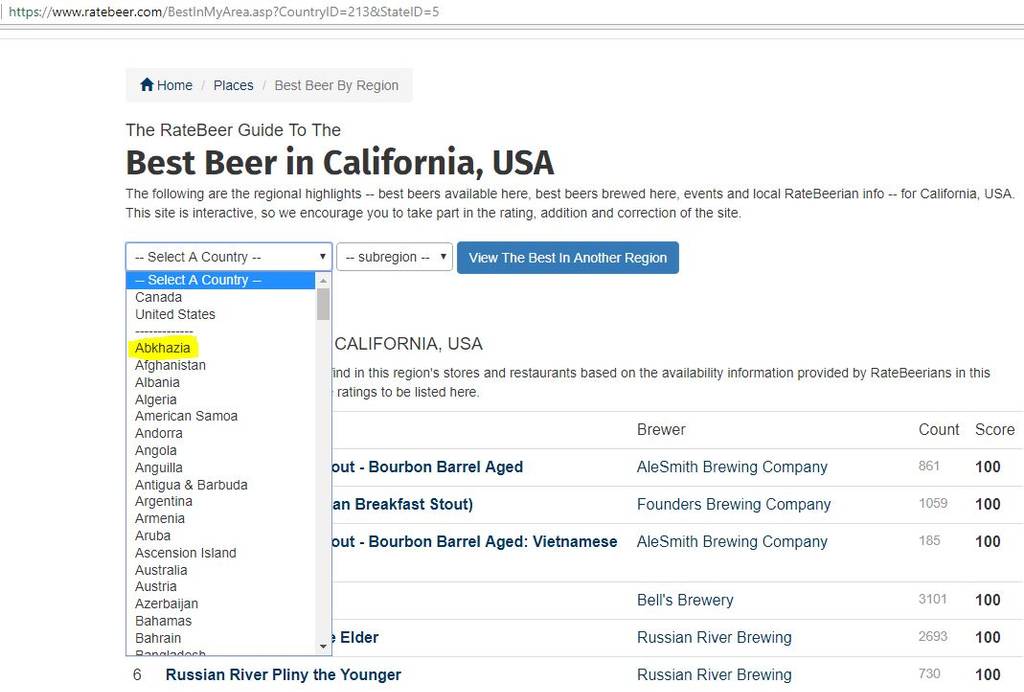The height and width of the screenshot is (692, 1024).
Task: Open the Breakfast Stout beer link
Action: tap(403, 504)
